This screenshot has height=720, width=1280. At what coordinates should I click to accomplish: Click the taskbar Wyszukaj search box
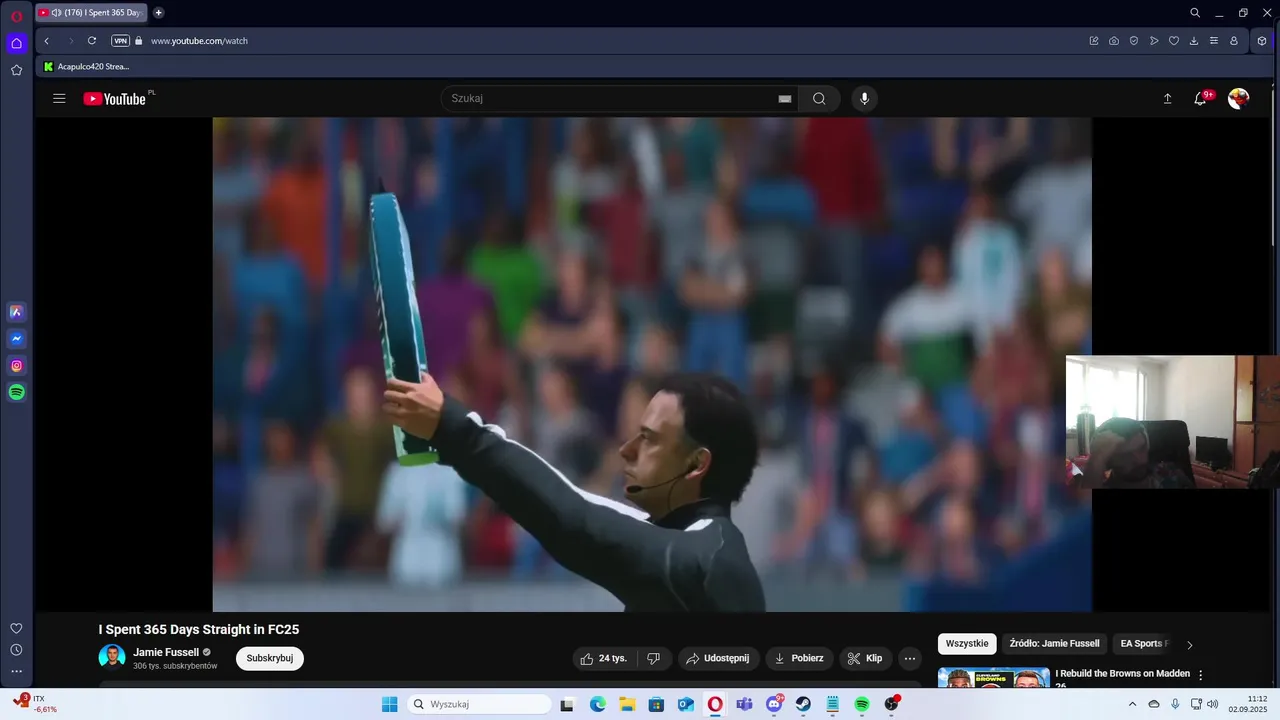click(480, 704)
